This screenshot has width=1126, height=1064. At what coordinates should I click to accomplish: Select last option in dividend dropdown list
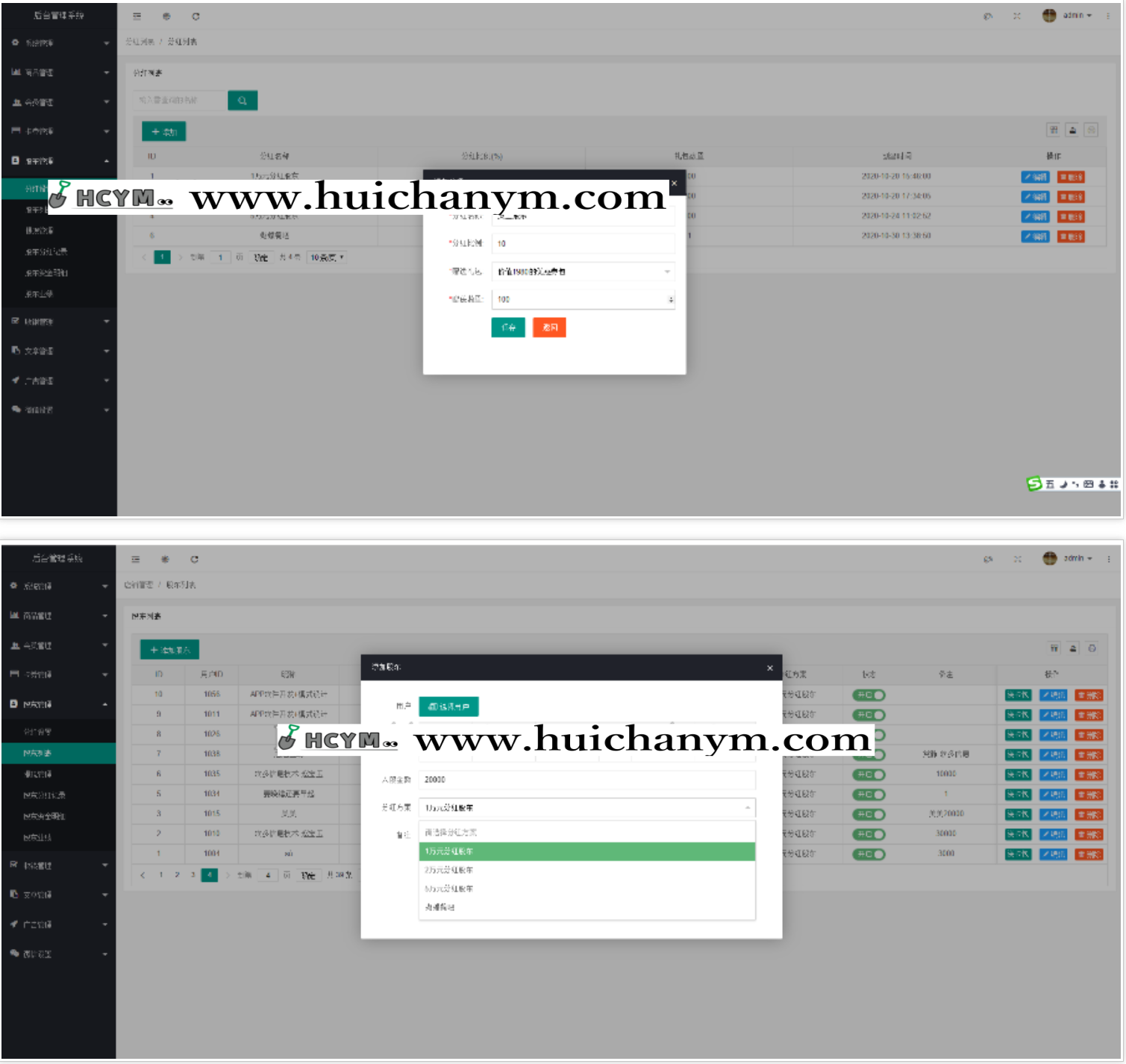pyautogui.click(x=587, y=907)
